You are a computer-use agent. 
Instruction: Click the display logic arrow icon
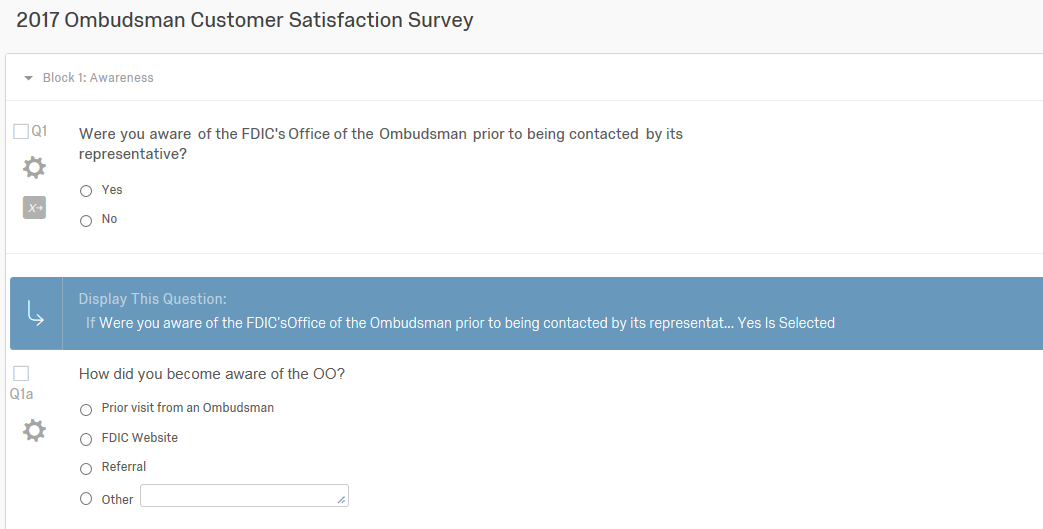[35, 314]
